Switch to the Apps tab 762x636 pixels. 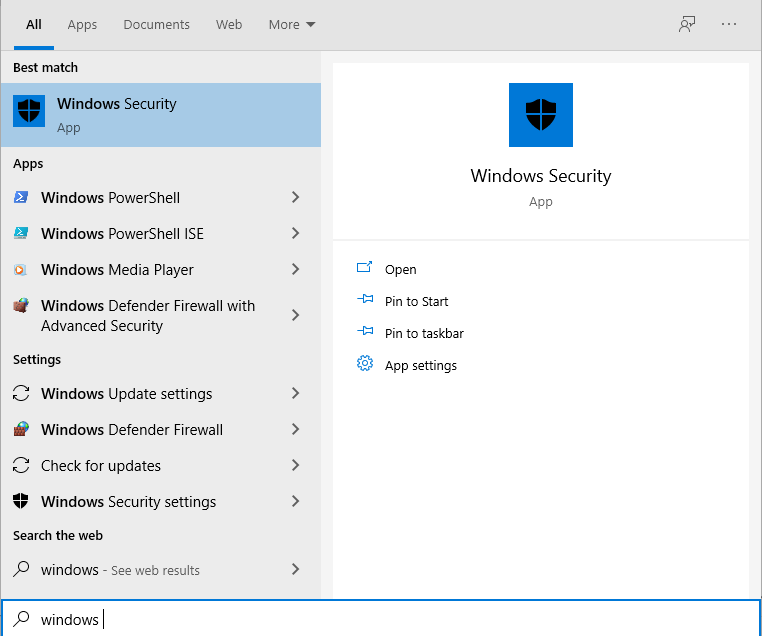pyautogui.click(x=82, y=25)
